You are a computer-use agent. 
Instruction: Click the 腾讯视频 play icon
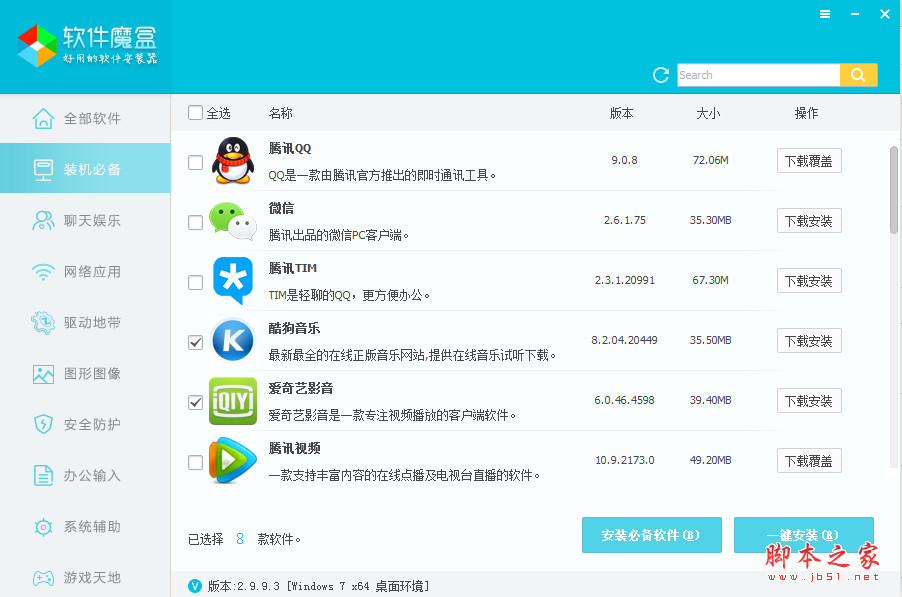click(x=232, y=460)
